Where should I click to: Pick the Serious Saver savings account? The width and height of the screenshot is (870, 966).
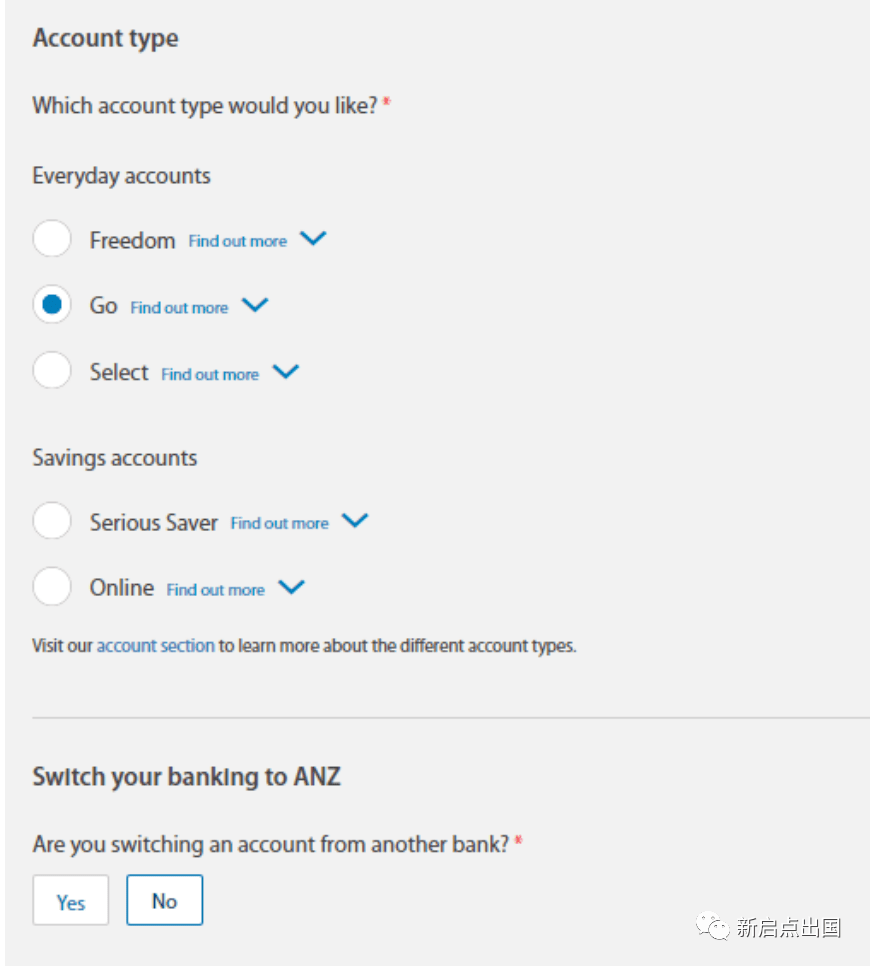coord(52,521)
